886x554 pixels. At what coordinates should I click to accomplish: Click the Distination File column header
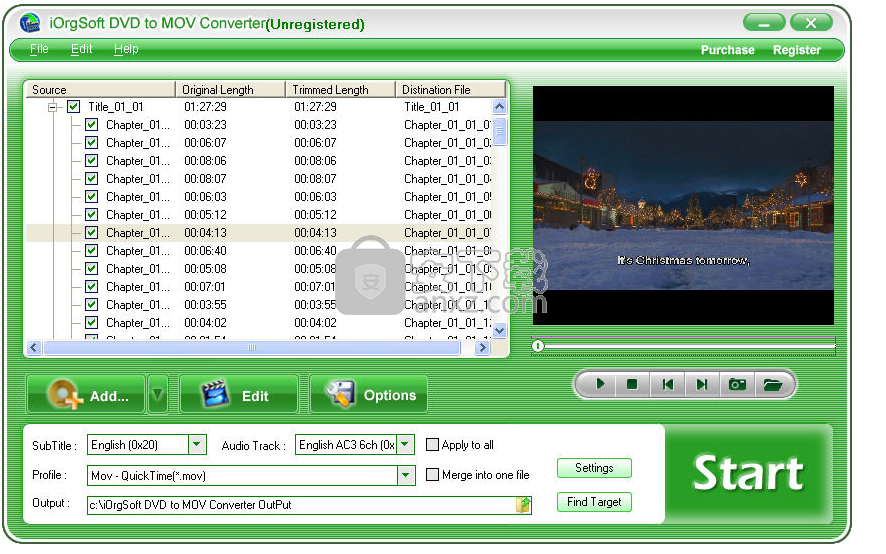[x=450, y=89]
